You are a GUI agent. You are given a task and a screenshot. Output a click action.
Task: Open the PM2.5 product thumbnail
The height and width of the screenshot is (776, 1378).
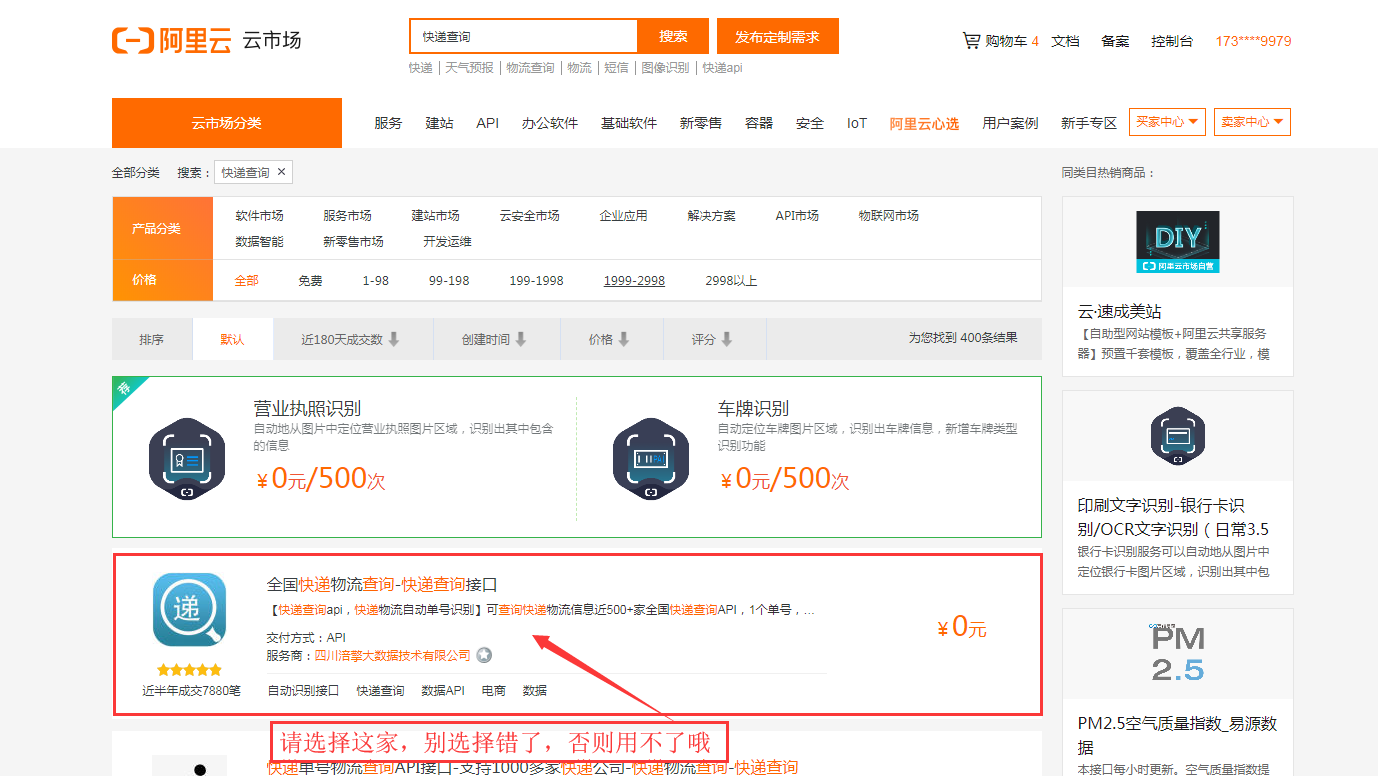click(x=1178, y=653)
